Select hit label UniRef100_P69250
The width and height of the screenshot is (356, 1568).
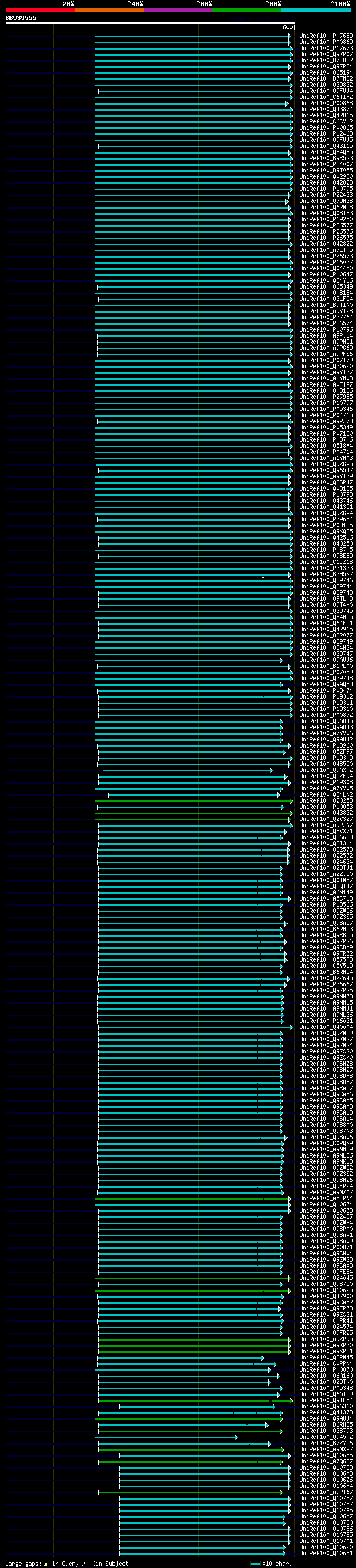tap(325, 219)
